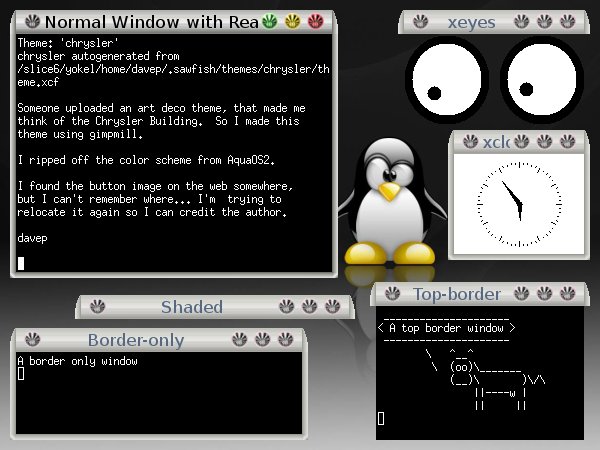Click green button in Normal Window title bar
600x450 pixels.
[270, 21]
